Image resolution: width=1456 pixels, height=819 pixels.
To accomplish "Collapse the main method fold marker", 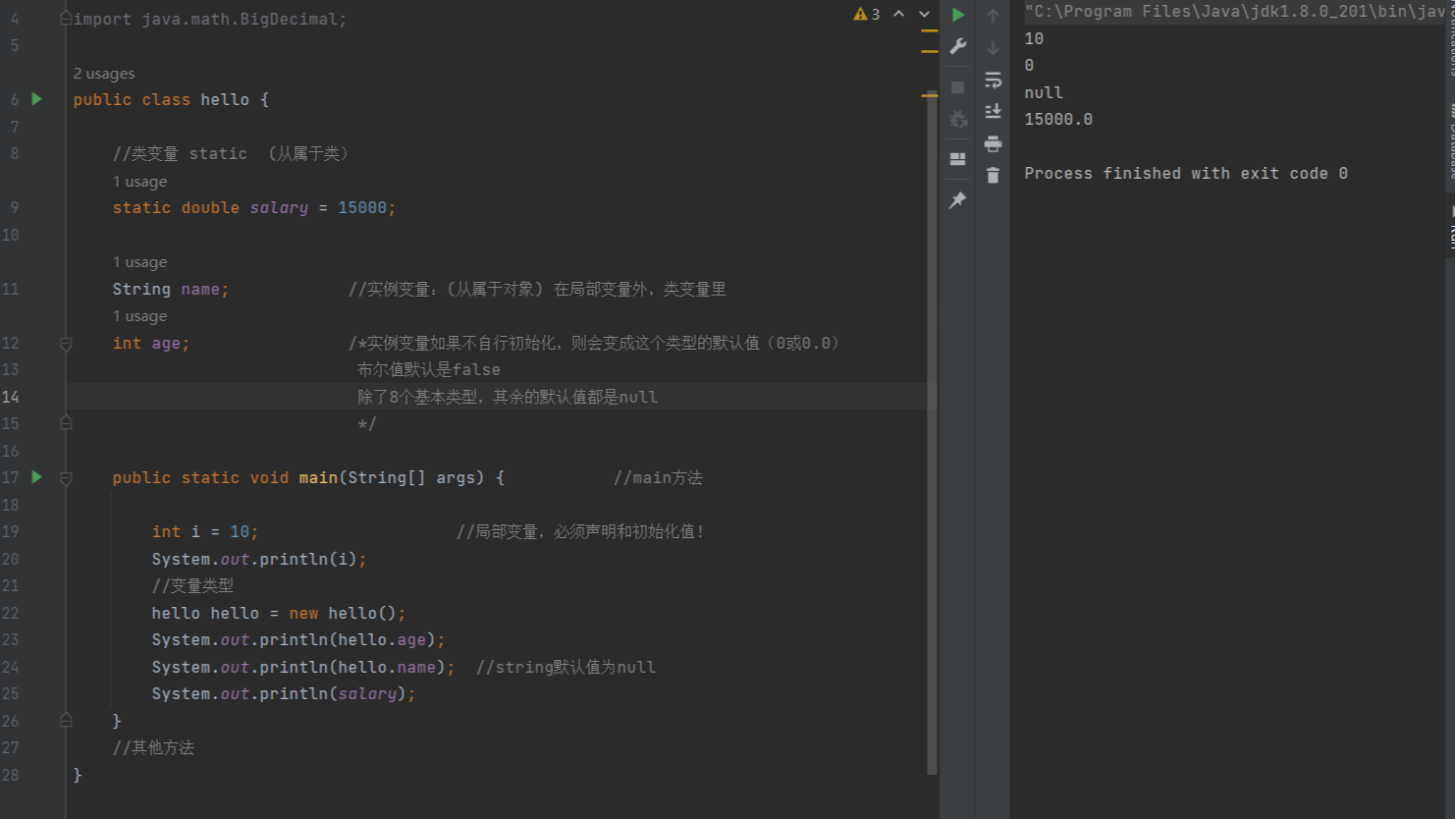I will point(66,478).
